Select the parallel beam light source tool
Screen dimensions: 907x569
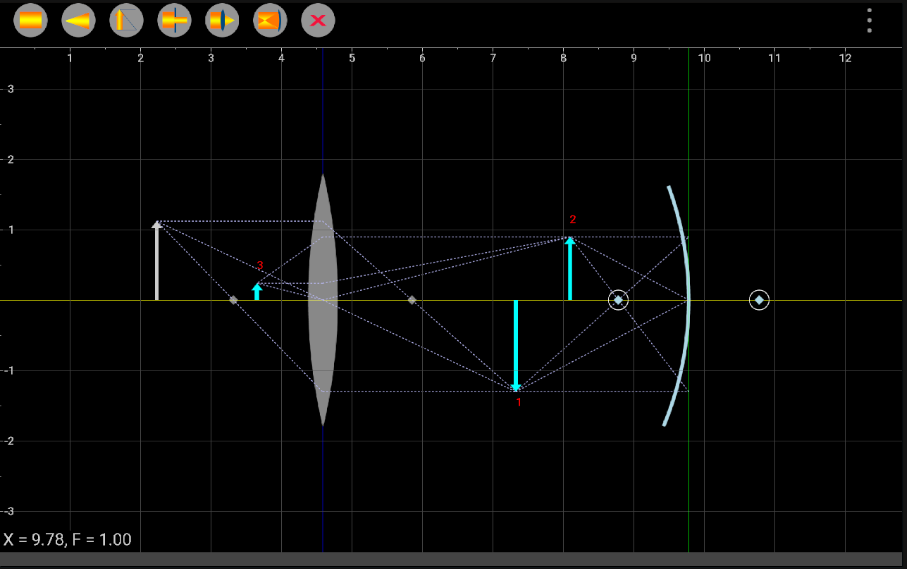click(x=30, y=20)
